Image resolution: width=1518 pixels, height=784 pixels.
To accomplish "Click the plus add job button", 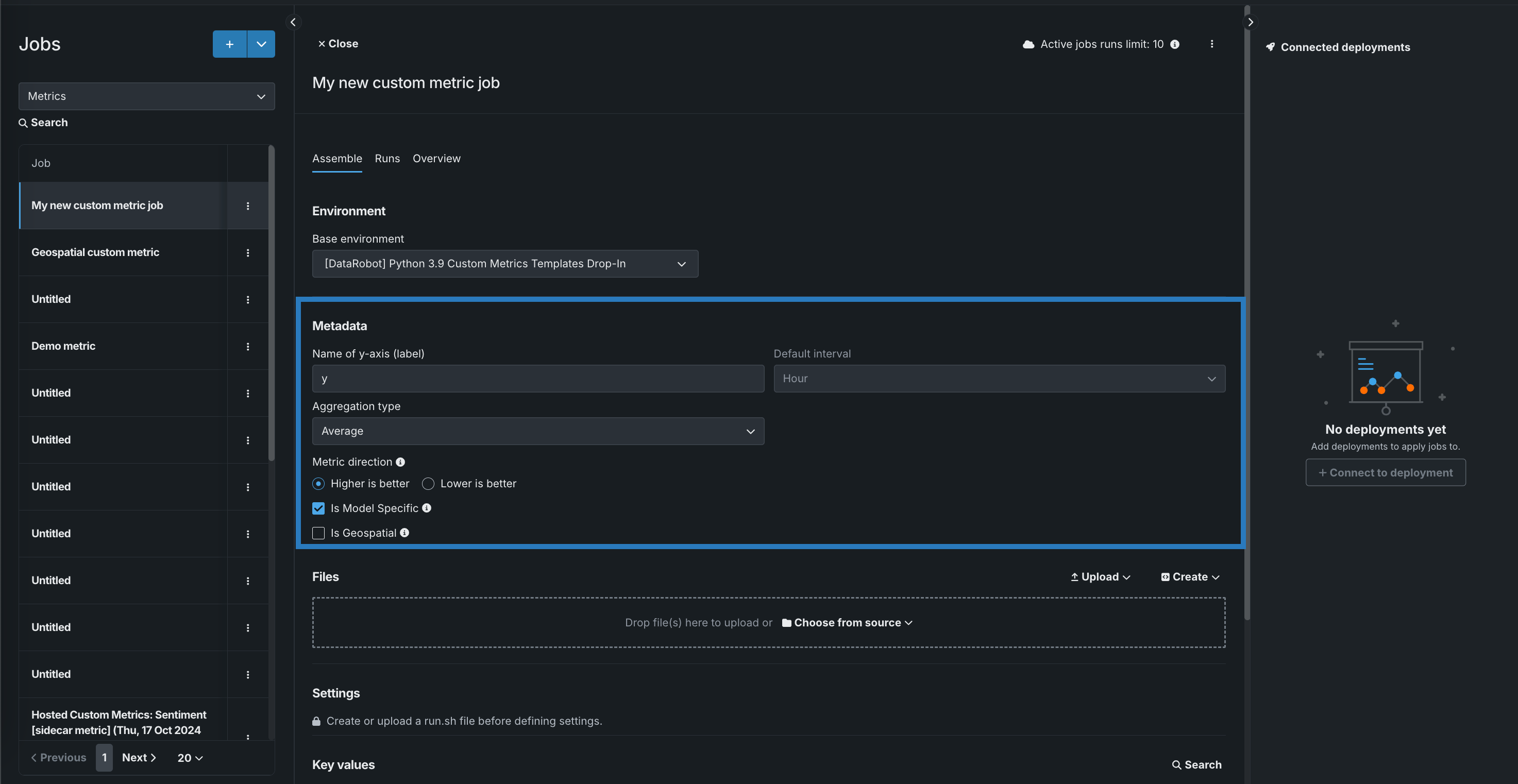I will click(229, 44).
